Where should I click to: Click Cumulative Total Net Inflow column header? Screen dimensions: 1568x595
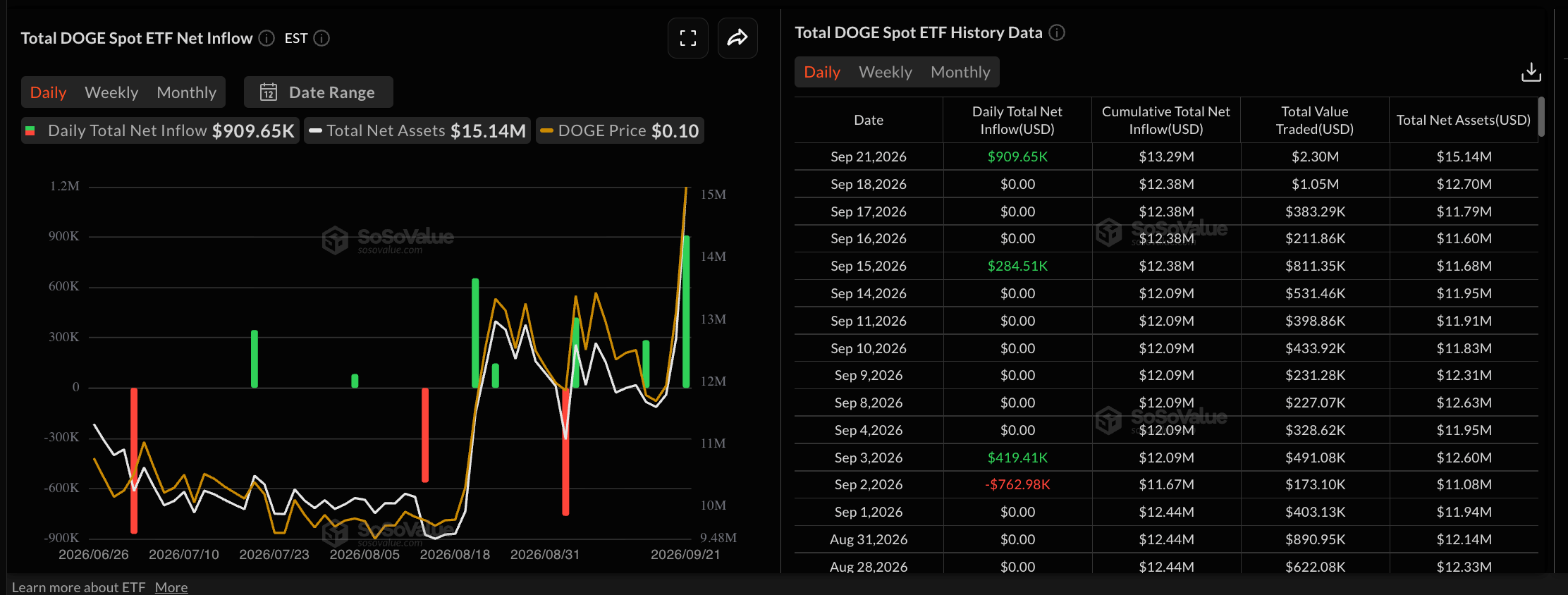(x=1166, y=120)
